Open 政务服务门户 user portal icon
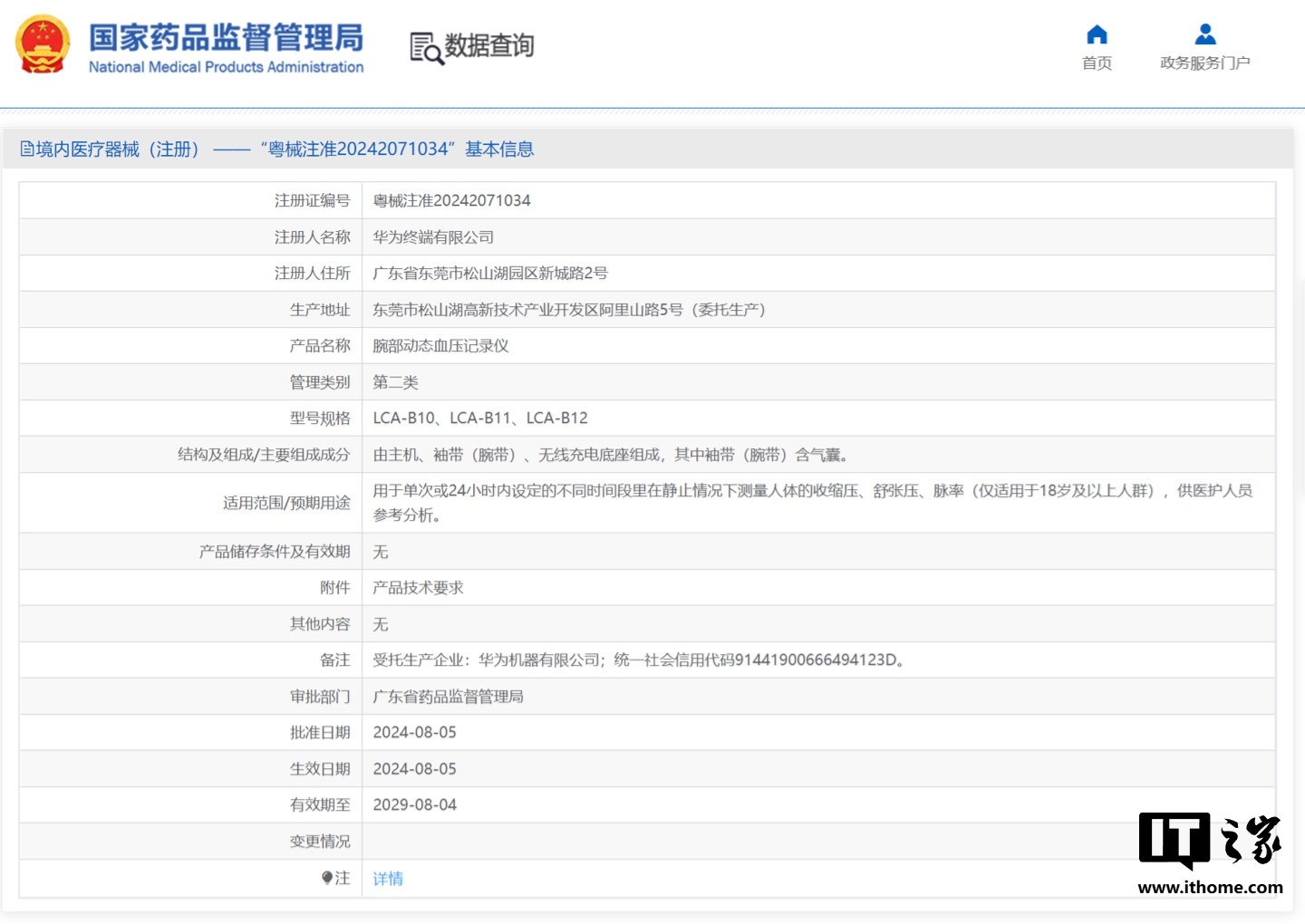This screenshot has width=1305, height=924. point(1205,34)
